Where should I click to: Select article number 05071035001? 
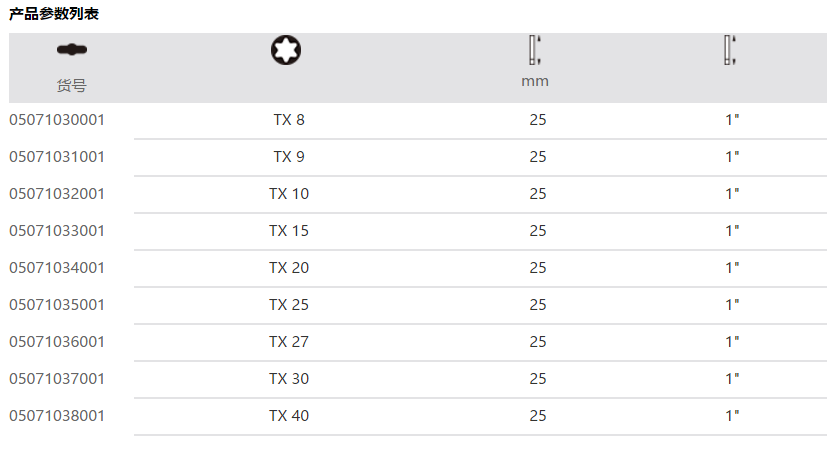pos(57,305)
